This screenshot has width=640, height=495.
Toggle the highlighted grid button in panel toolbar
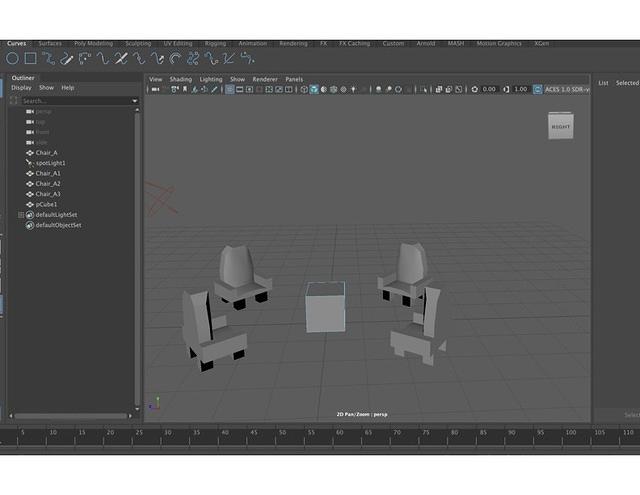point(230,89)
